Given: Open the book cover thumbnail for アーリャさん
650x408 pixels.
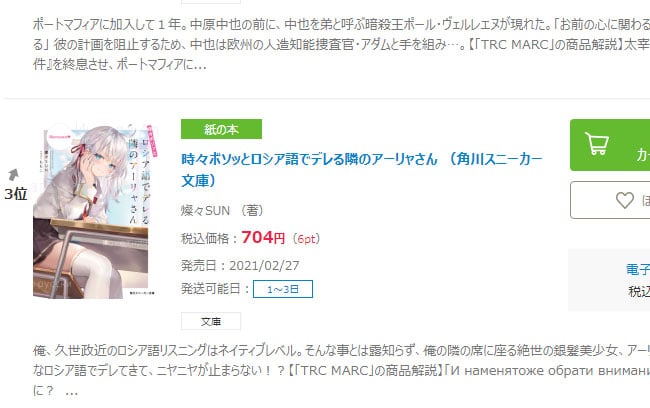Looking at the screenshot, I should [x=95, y=210].
